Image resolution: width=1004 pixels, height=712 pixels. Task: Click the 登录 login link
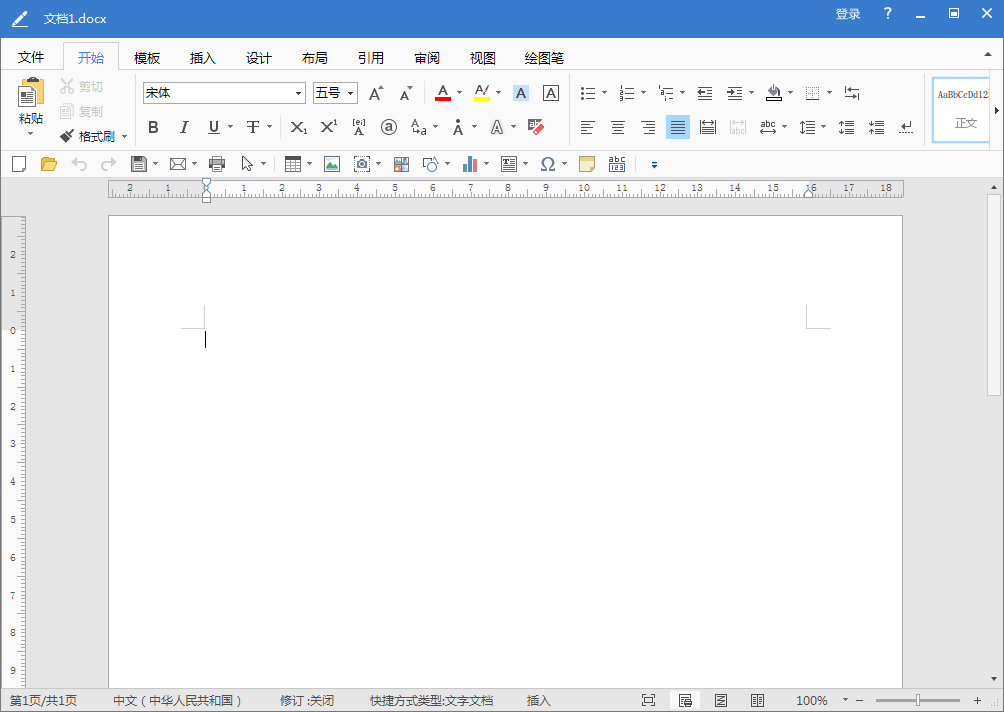(x=847, y=14)
